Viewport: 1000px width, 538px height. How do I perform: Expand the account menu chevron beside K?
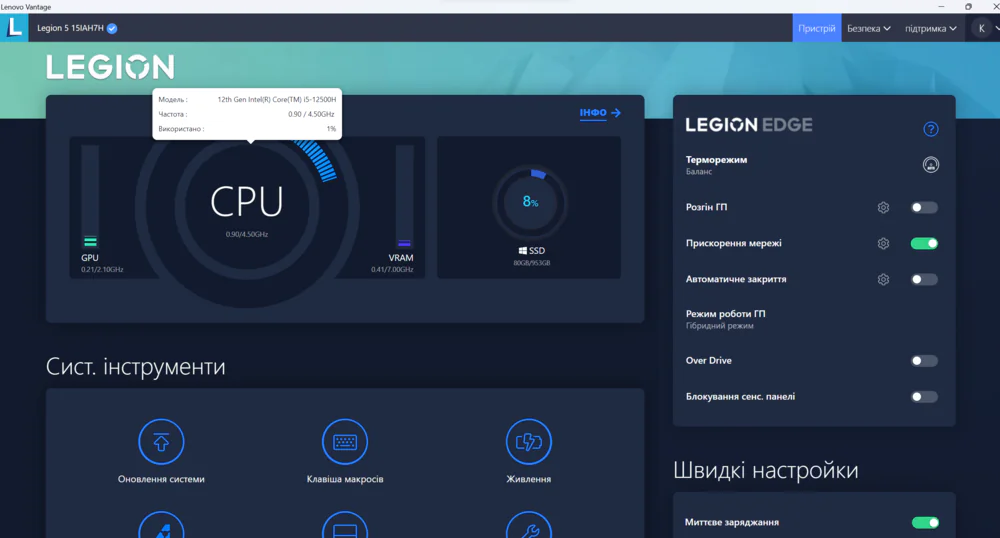coord(997,28)
